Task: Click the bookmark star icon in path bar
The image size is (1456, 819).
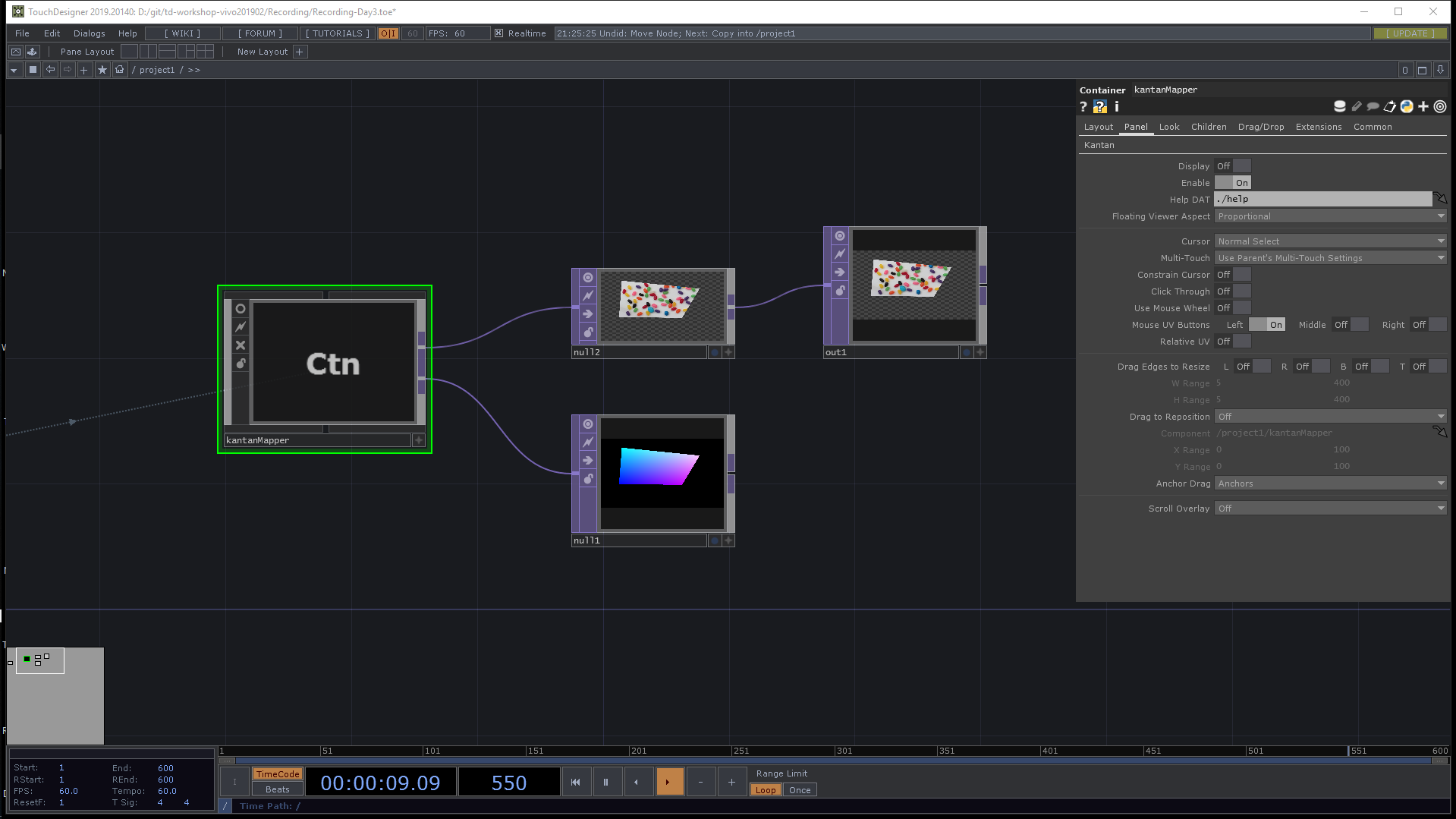Action: point(102,70)
